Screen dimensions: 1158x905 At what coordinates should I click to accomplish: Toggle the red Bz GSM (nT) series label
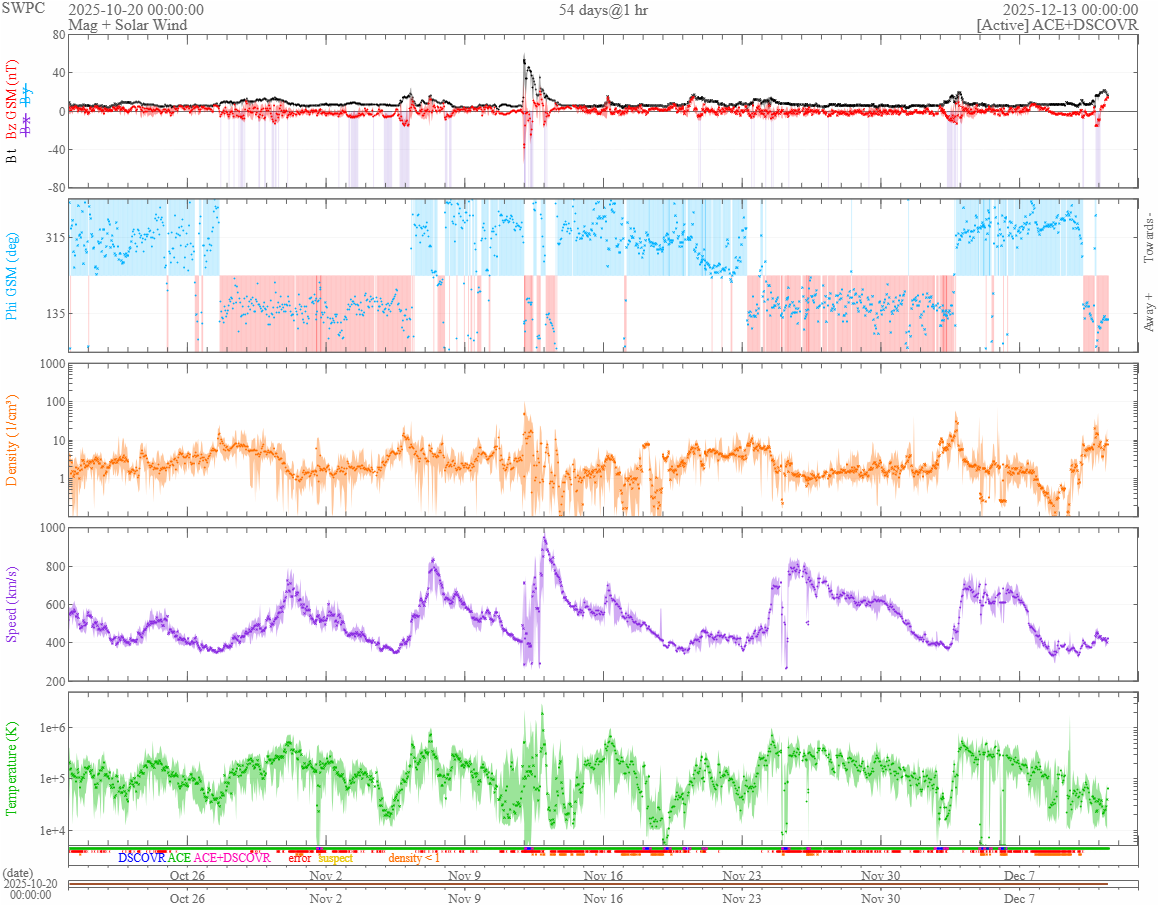(x=11, y=100)
